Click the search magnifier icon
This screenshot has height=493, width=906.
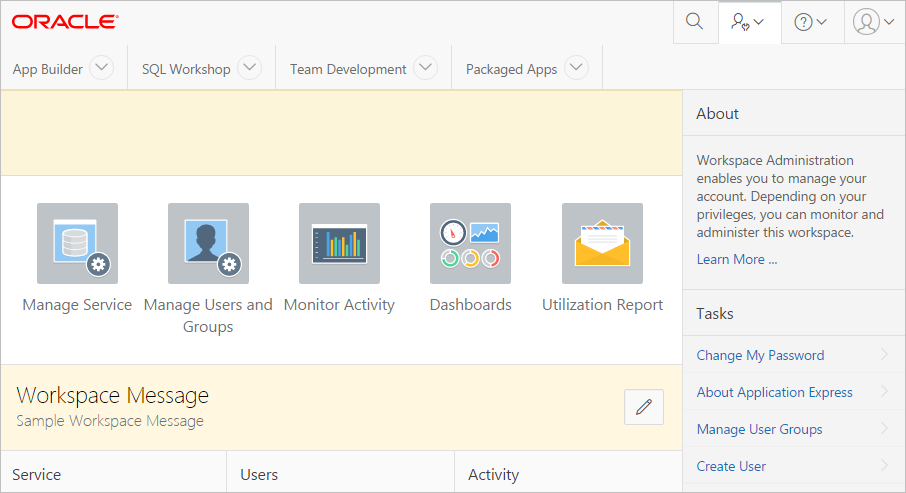694,22
